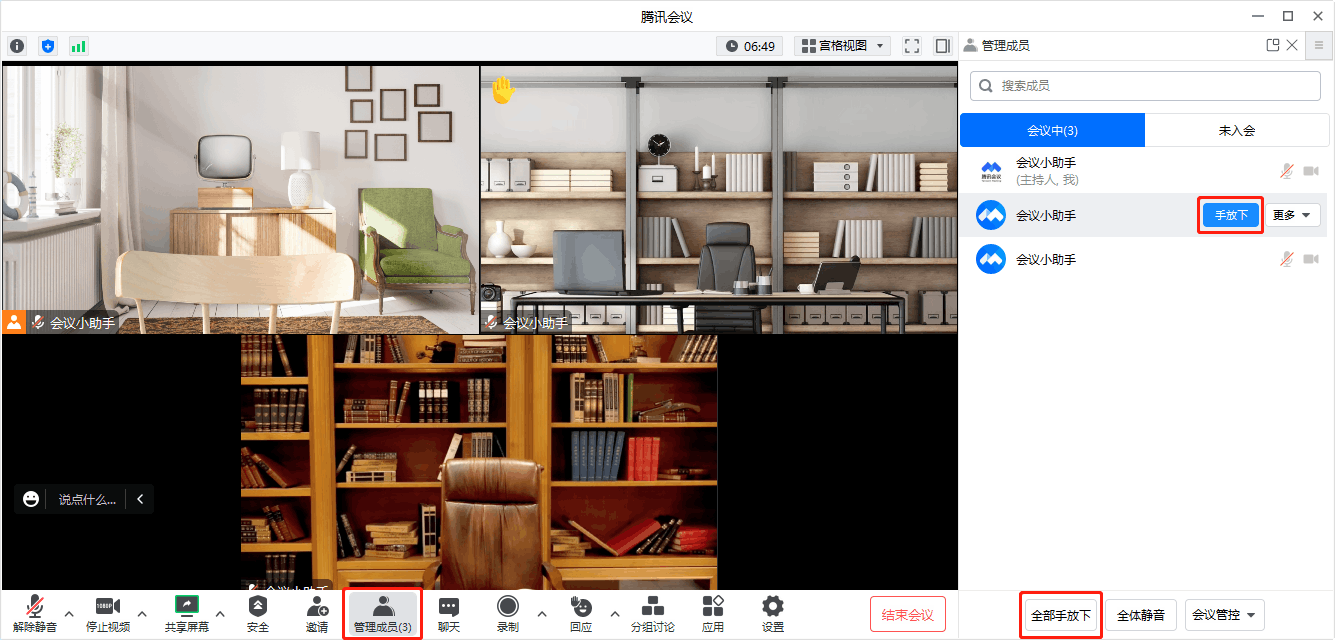
Task: Toggle the side panel layout icon
Action: click(942, 46)
